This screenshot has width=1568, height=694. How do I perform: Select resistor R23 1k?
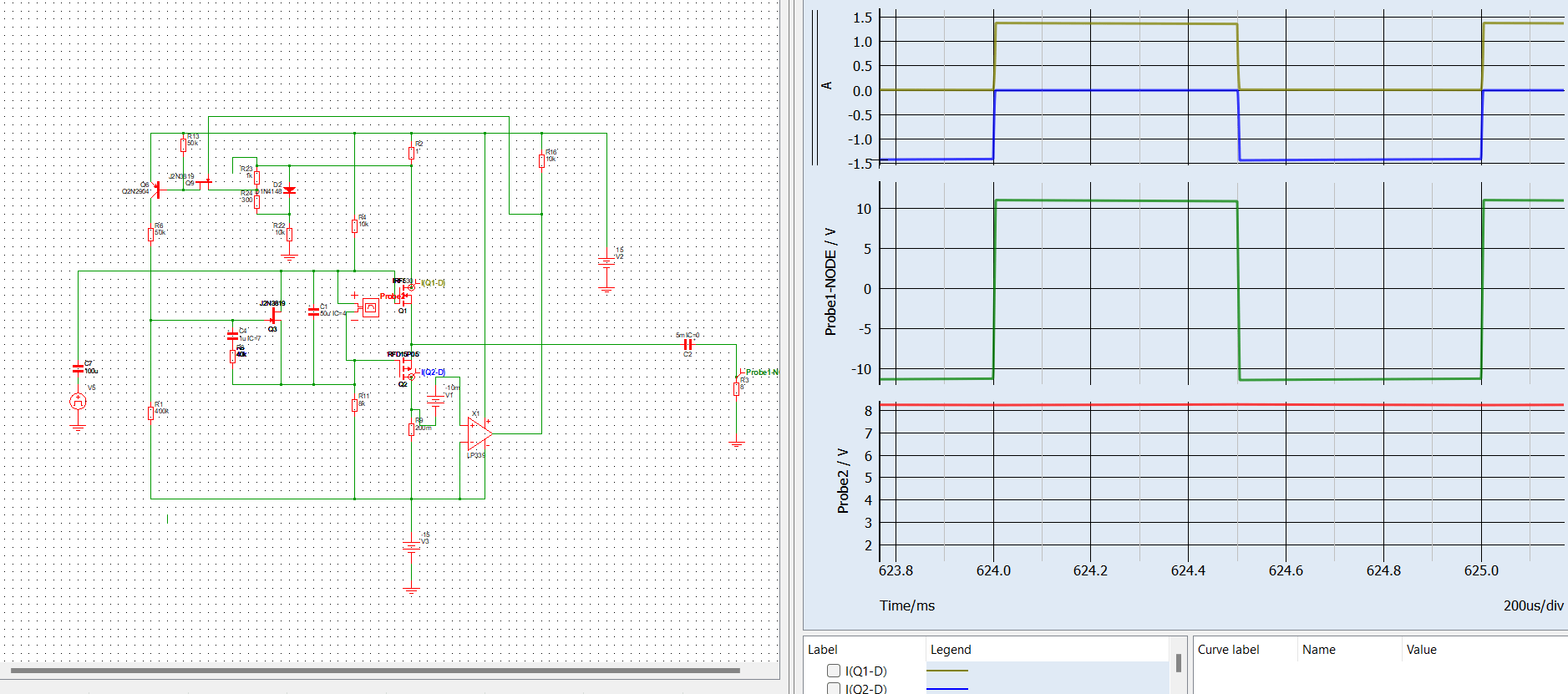(x=257, y=177)
